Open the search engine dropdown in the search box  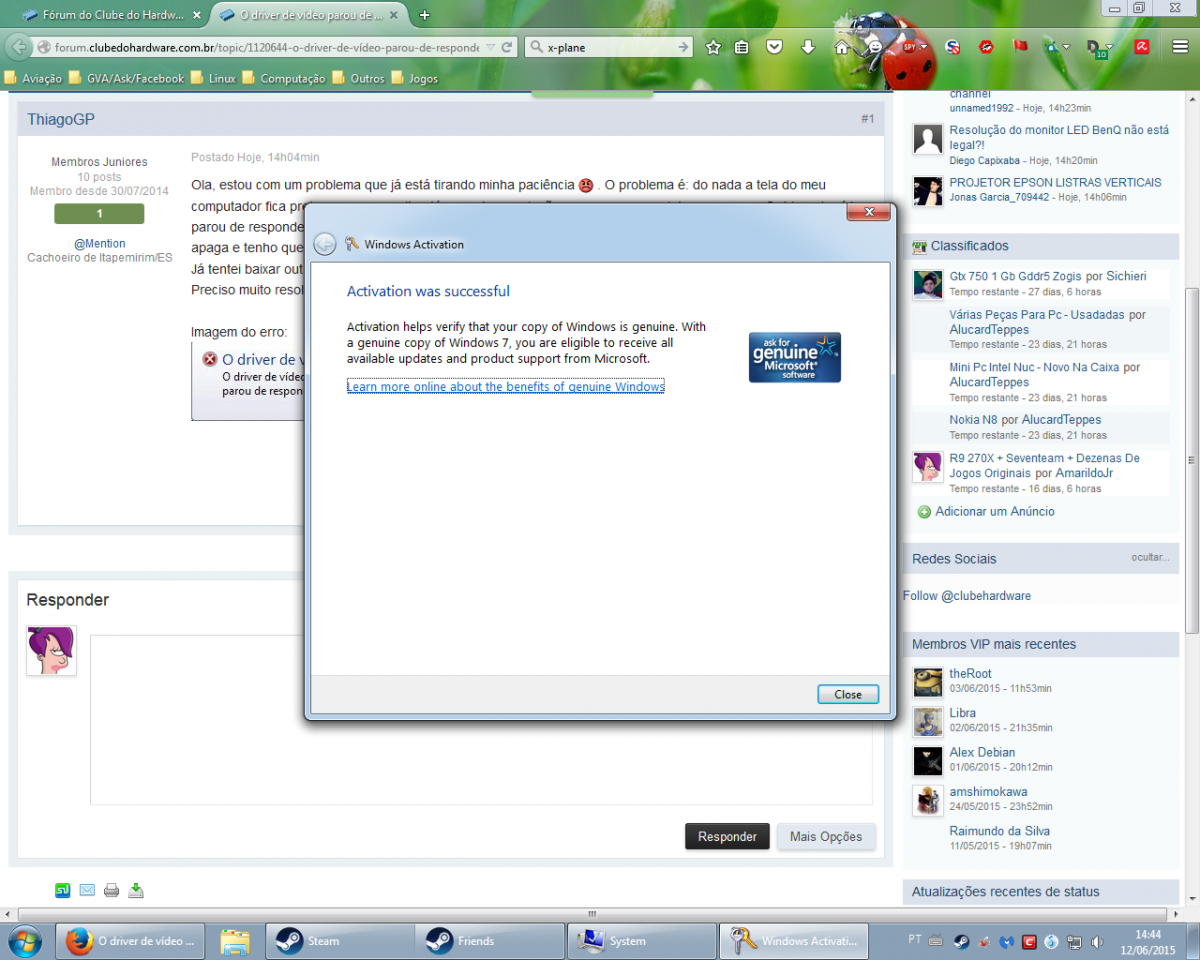pyautogui.click(x=537, y=47)
